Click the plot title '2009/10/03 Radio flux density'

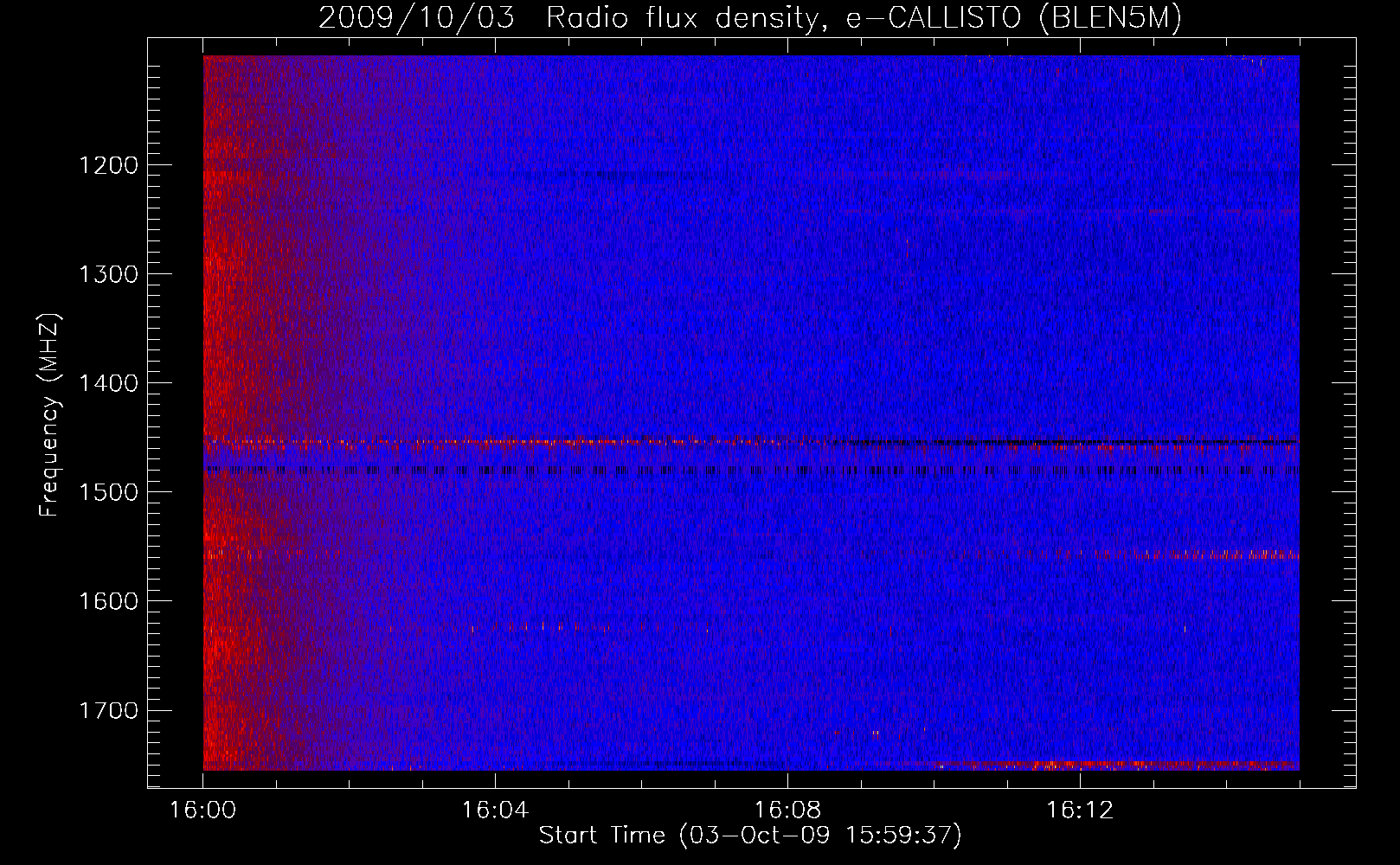pyautogui.click(x=750, y=17)
